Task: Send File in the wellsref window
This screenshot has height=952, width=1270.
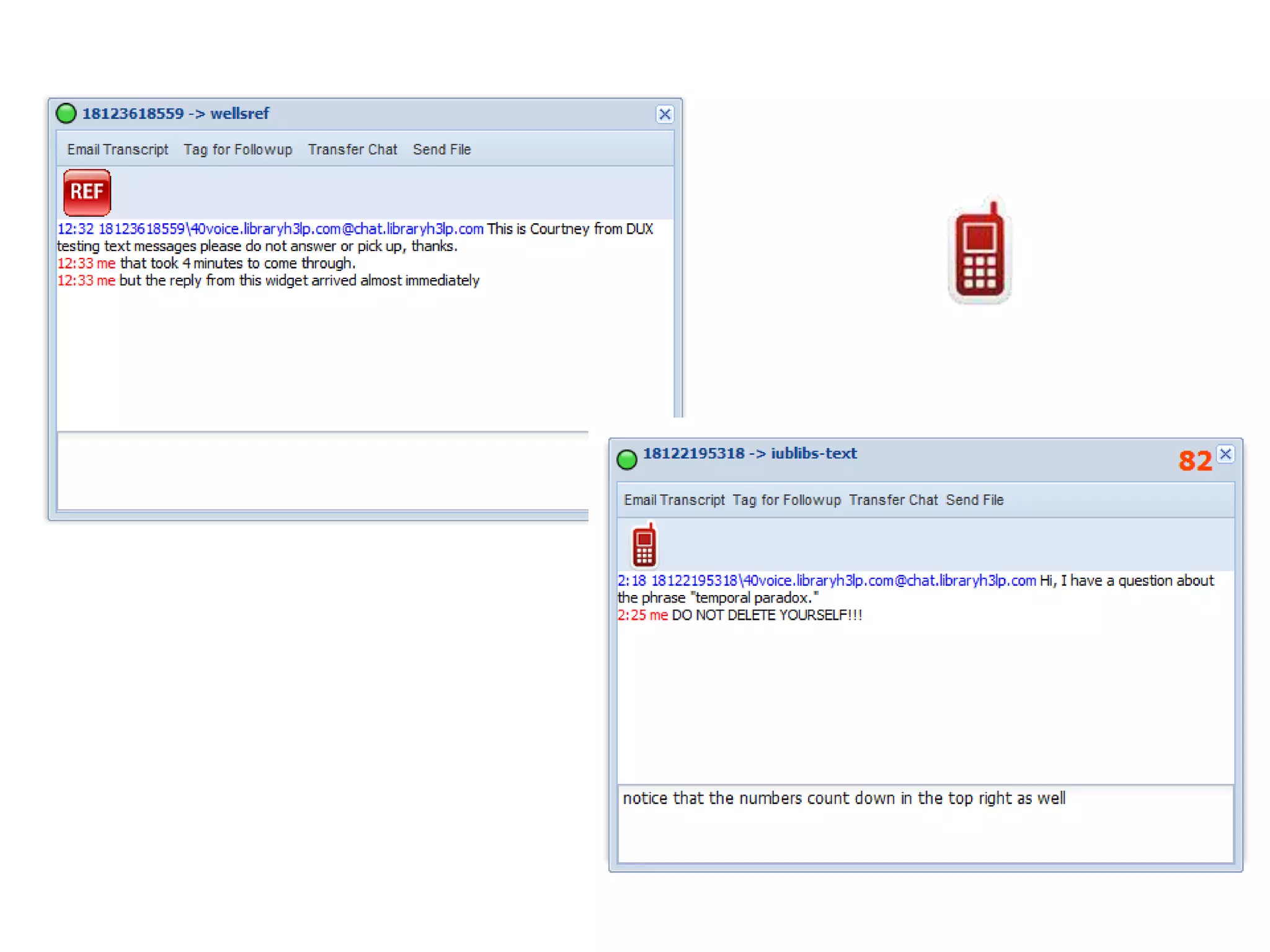Action: coord(442,149)
